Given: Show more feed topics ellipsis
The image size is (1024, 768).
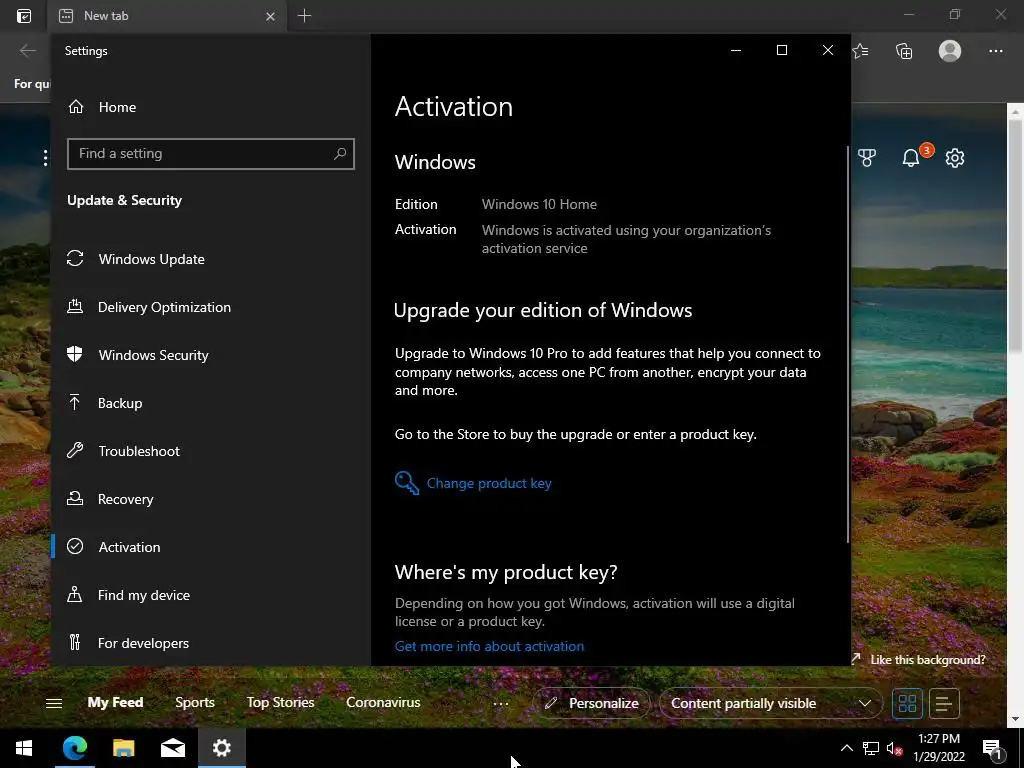Looking at the screenshot, I should click(x=501, y=704).
